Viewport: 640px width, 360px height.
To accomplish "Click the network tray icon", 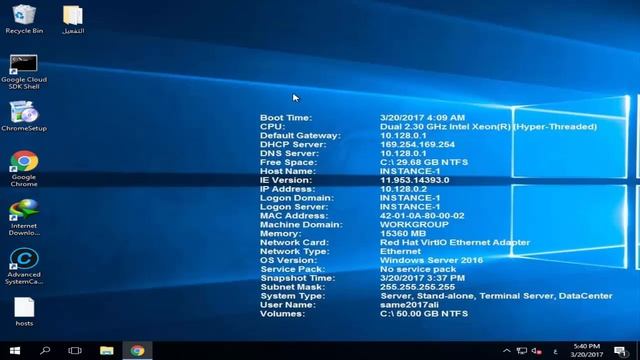I will 522,351.
